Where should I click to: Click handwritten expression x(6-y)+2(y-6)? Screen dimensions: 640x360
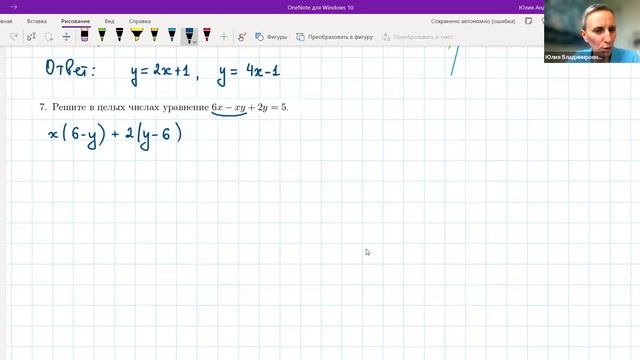coord(115,136)
